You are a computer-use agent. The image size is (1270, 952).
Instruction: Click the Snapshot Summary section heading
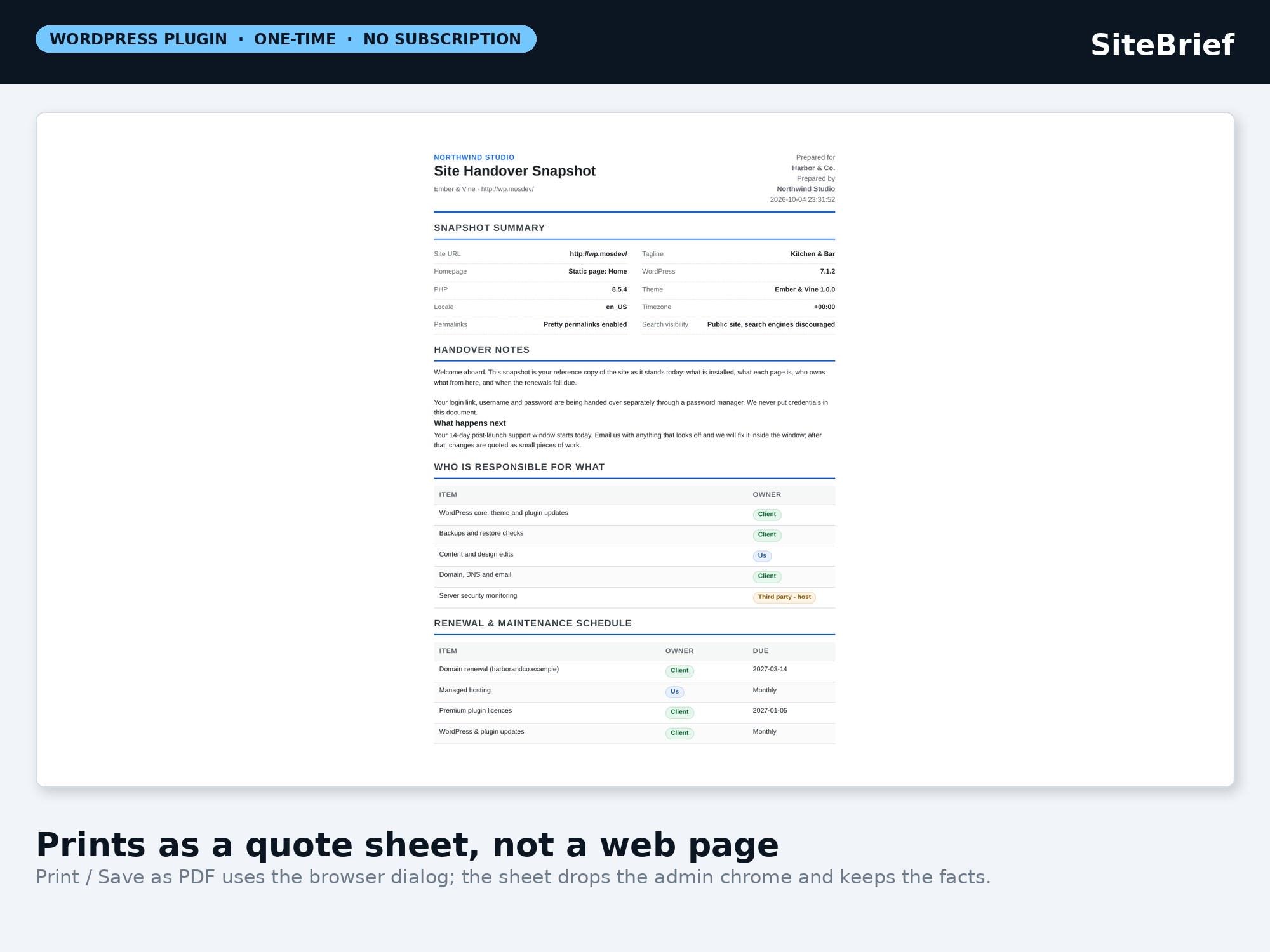click(489, 228)
